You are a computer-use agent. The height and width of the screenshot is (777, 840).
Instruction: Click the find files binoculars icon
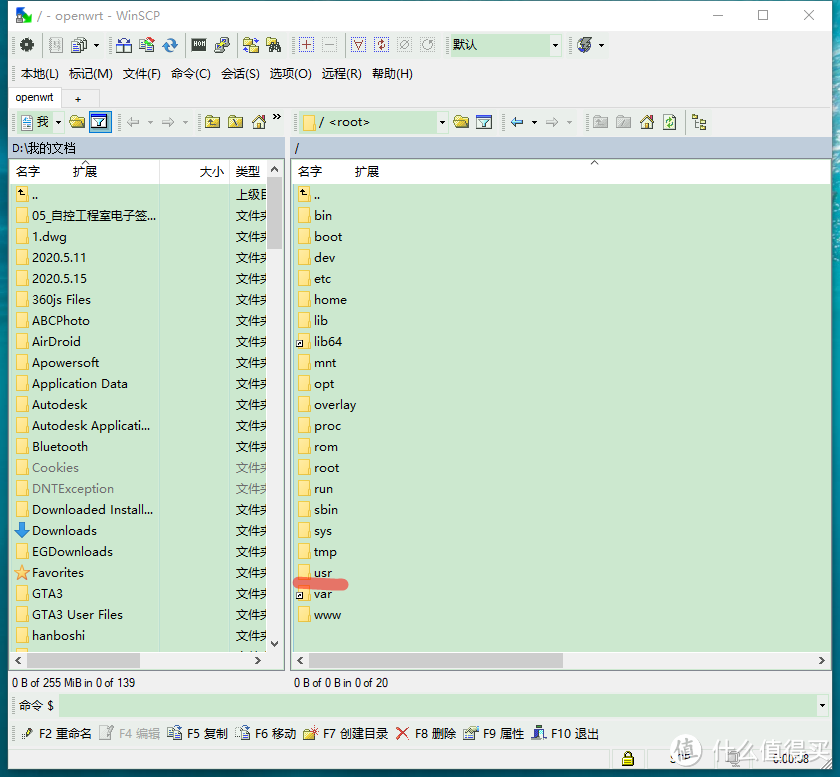274,45
